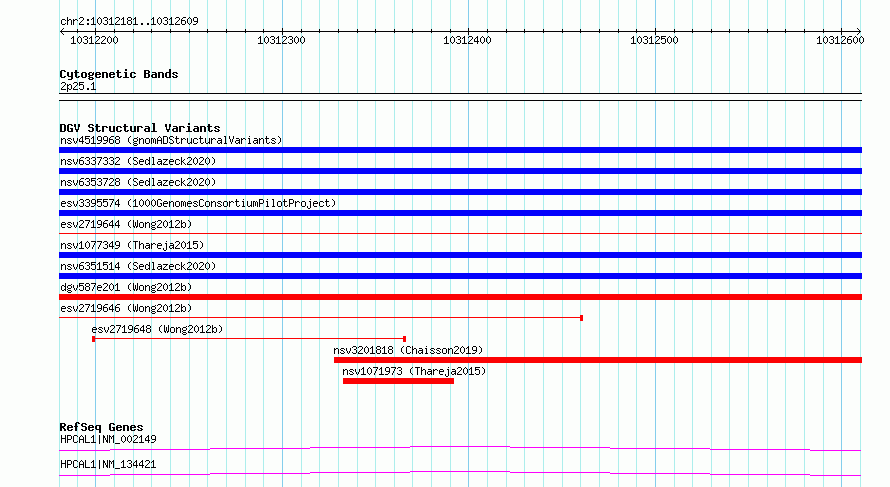Select the blue bar under nsv6337332
This screenshot has height=487, width=890.
pos(460,171)
